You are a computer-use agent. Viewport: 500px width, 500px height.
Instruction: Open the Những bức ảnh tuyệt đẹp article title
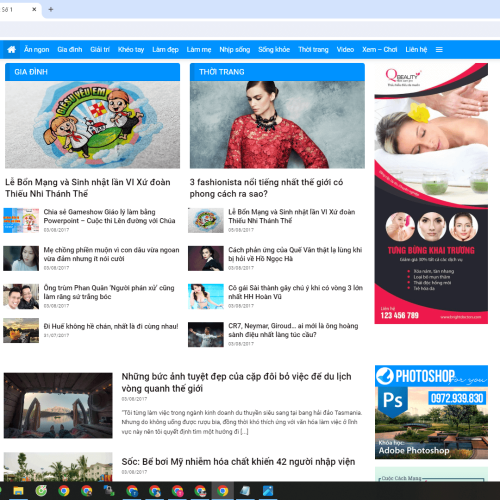236,383
